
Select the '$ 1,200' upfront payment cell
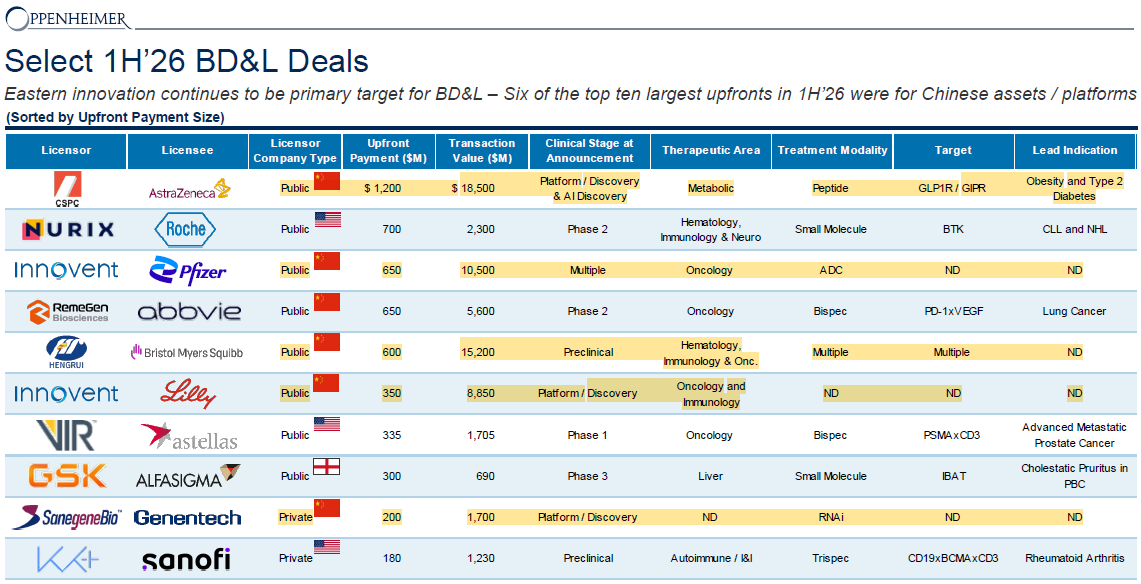[383, 188]
